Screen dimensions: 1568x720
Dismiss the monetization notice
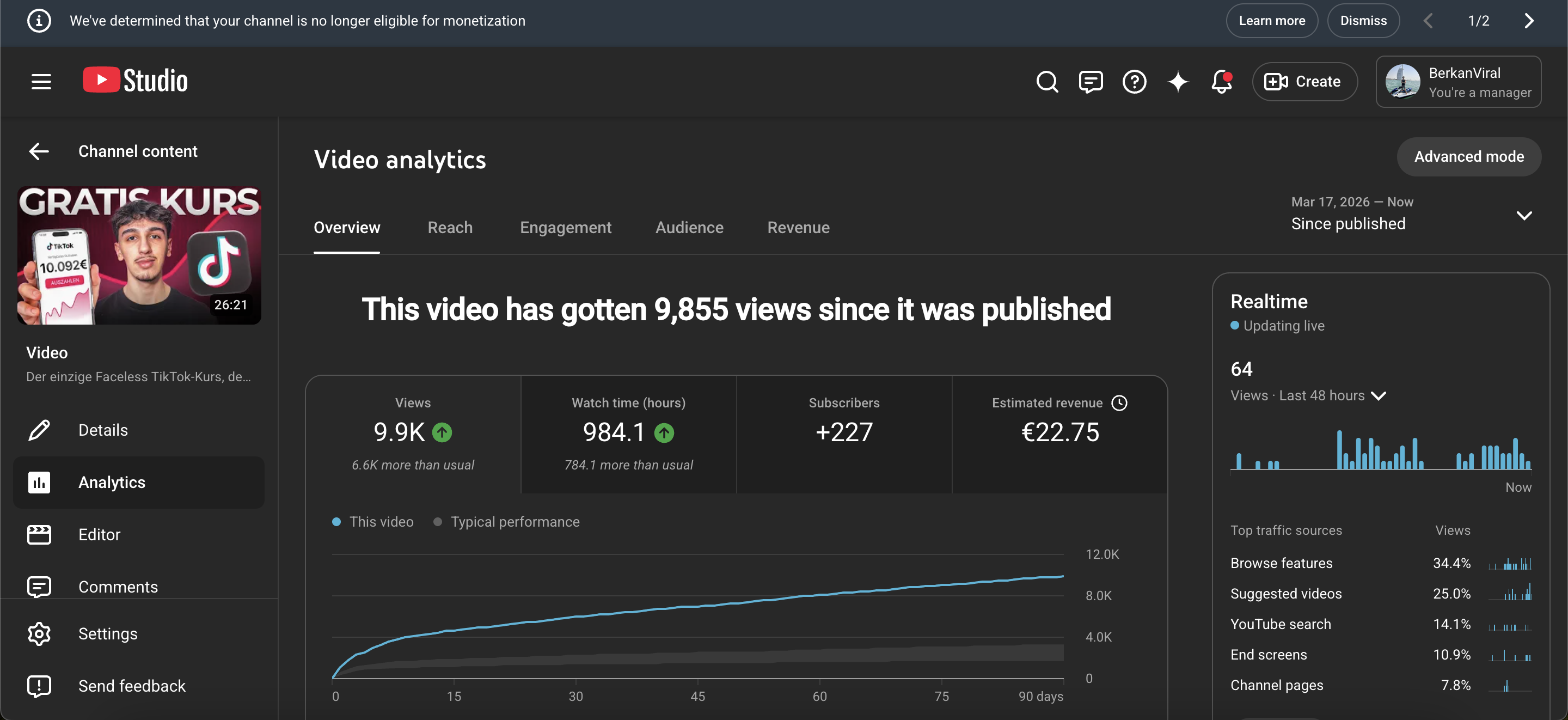[1363, 21]
